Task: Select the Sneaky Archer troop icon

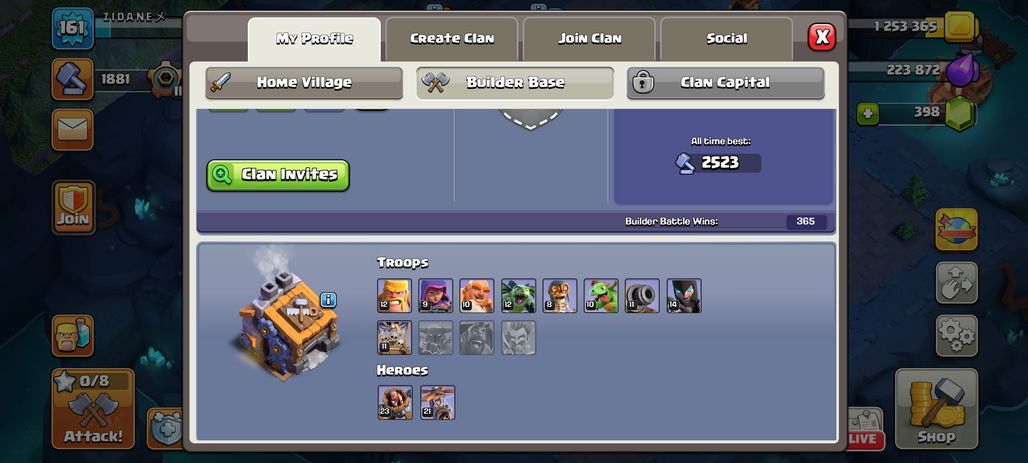Action: pyautogui.click(x=436, y=295)
